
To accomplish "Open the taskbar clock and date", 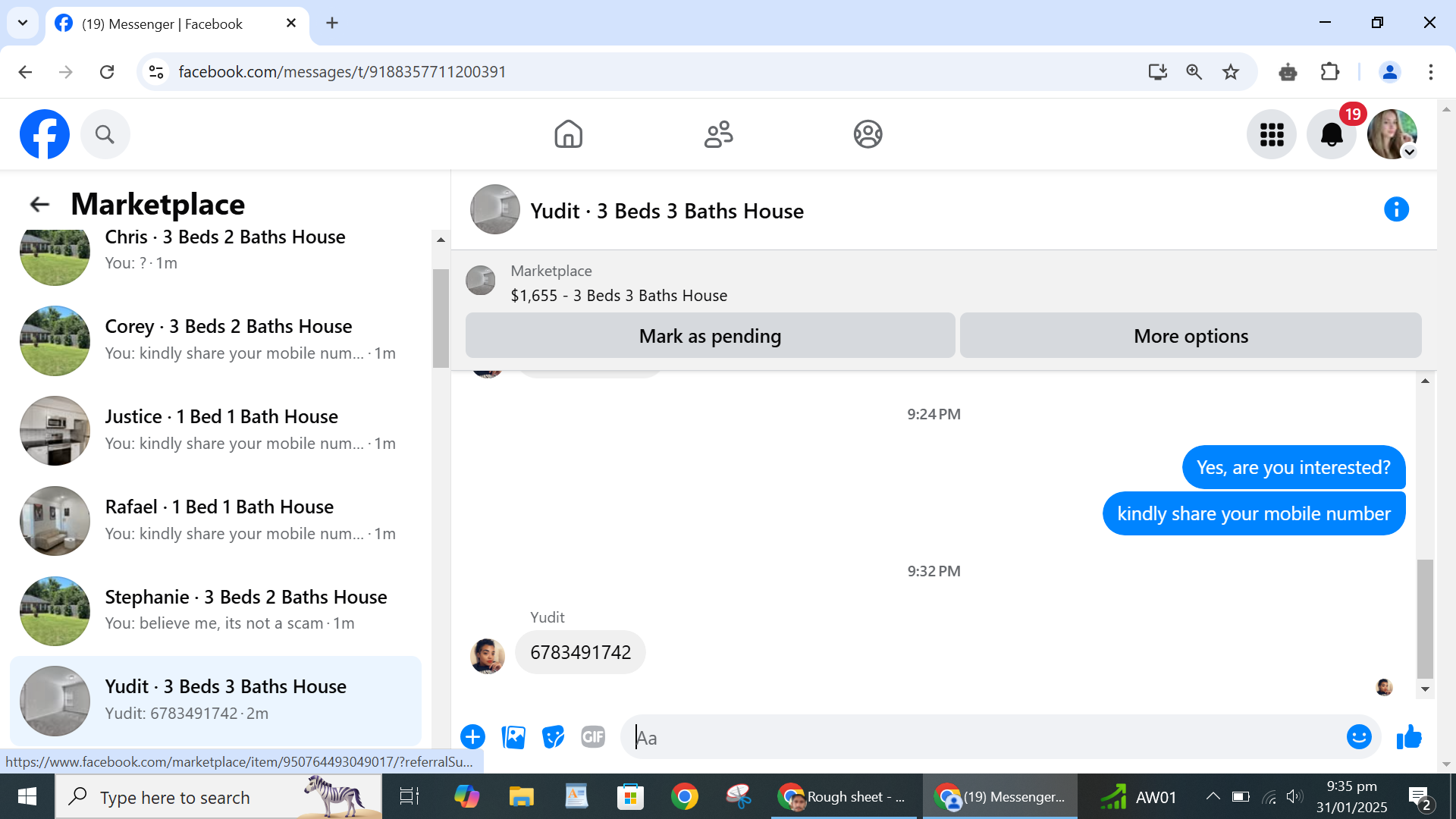I will pyautogui.click(x=1351, y=796).
